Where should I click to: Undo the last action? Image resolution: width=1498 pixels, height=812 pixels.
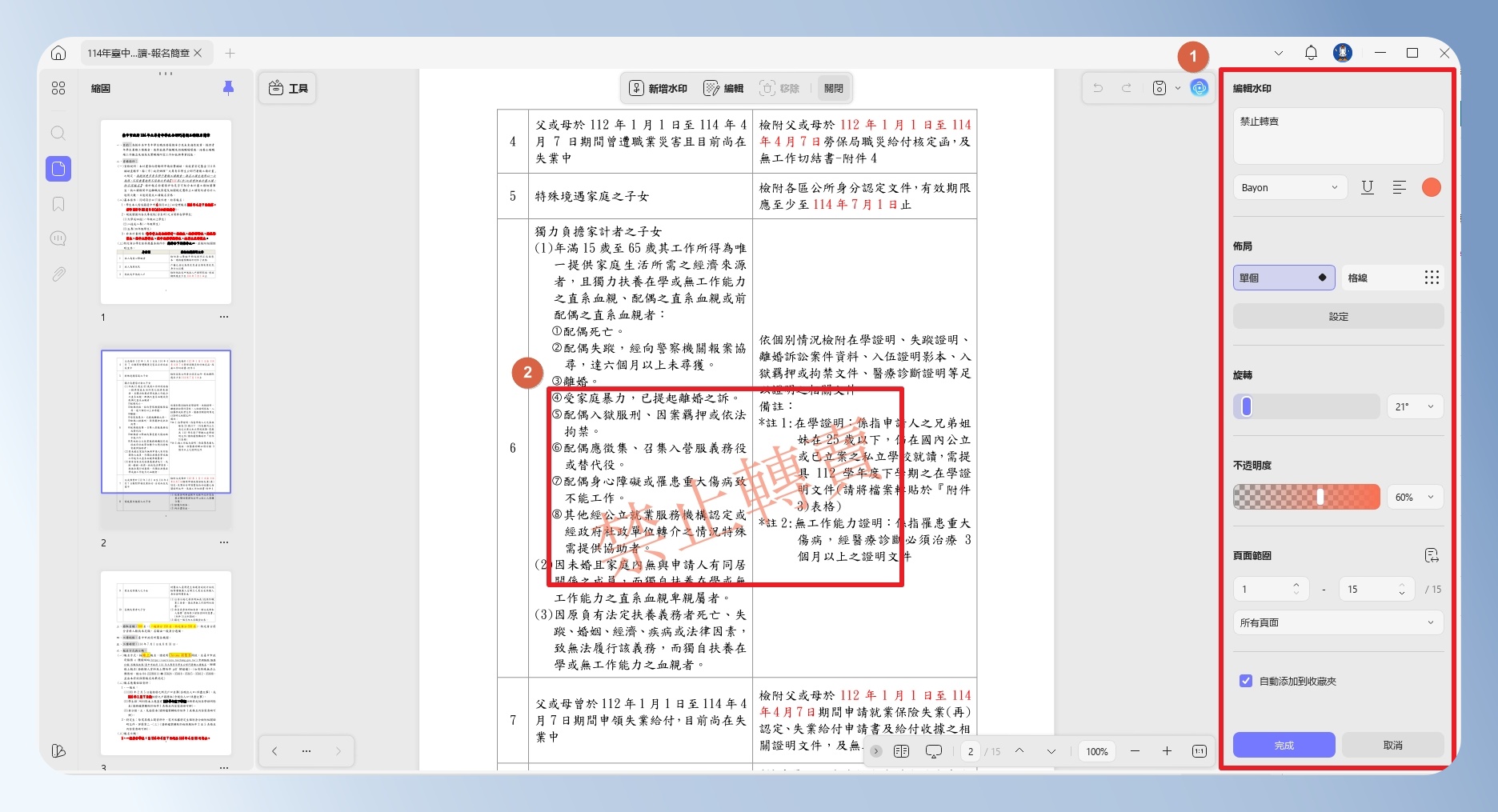click(x=1098, y=88)
